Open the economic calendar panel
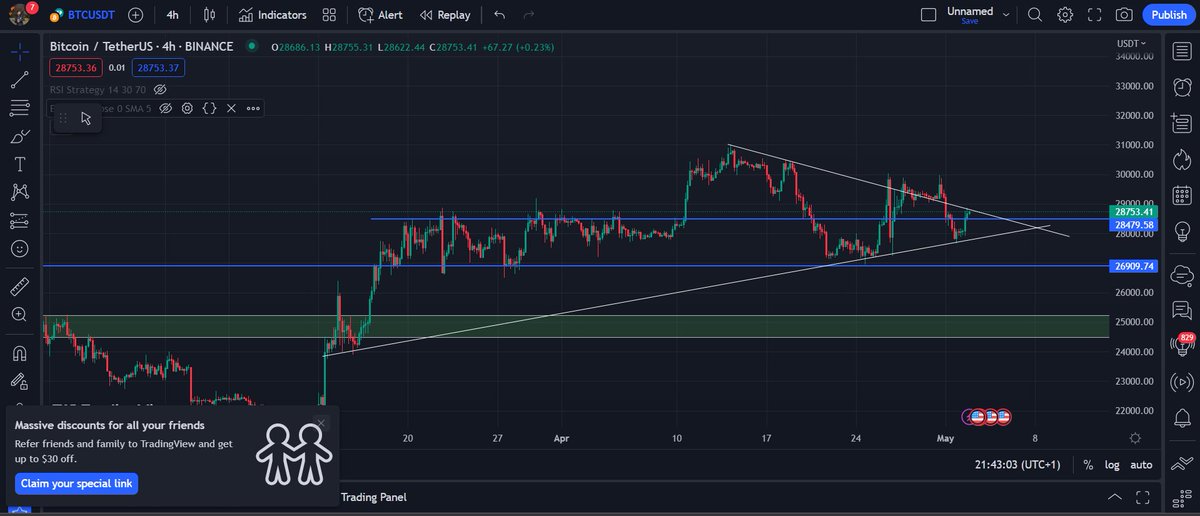 (1181, 195)
